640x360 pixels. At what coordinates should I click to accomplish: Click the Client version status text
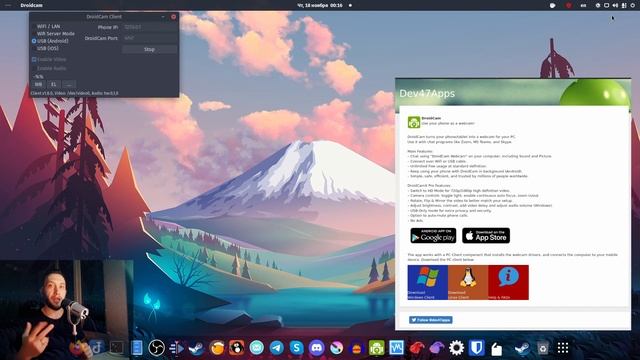75,93
